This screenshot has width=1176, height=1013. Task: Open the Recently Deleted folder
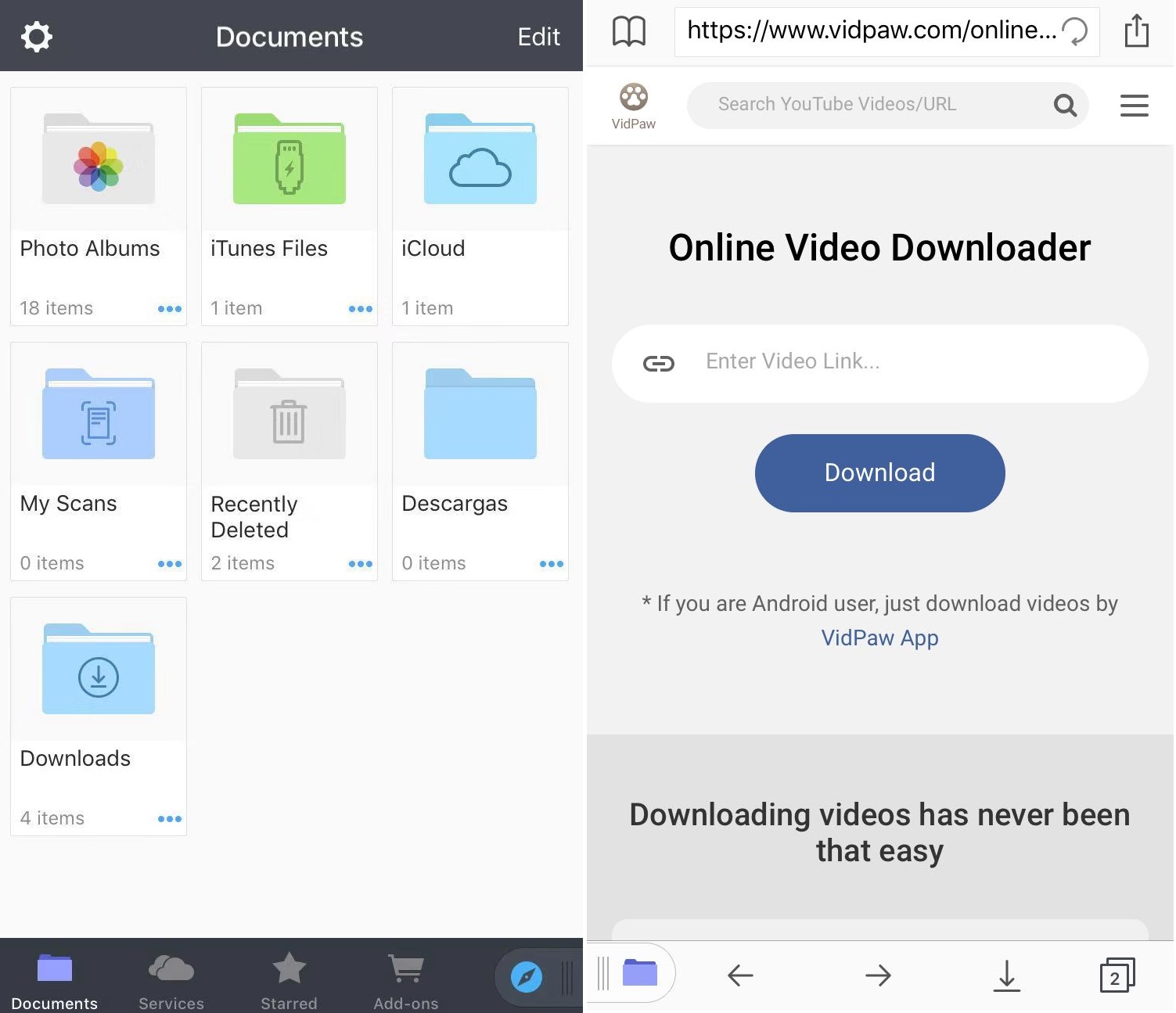coord(290,462)
